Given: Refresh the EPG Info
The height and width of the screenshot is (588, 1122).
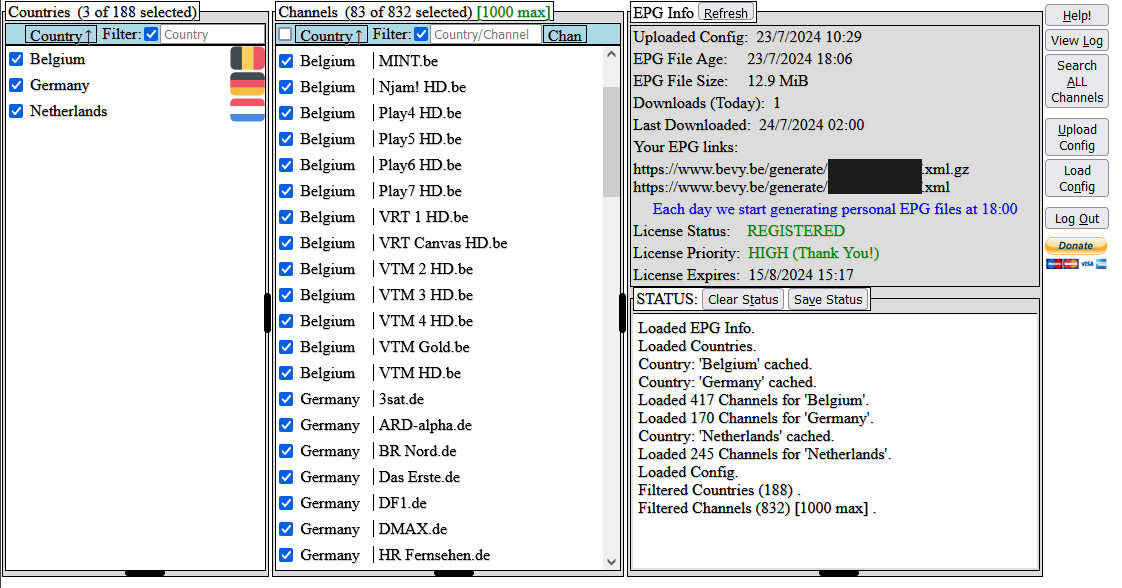Looking at the screenshot, I should coord(726,13).
